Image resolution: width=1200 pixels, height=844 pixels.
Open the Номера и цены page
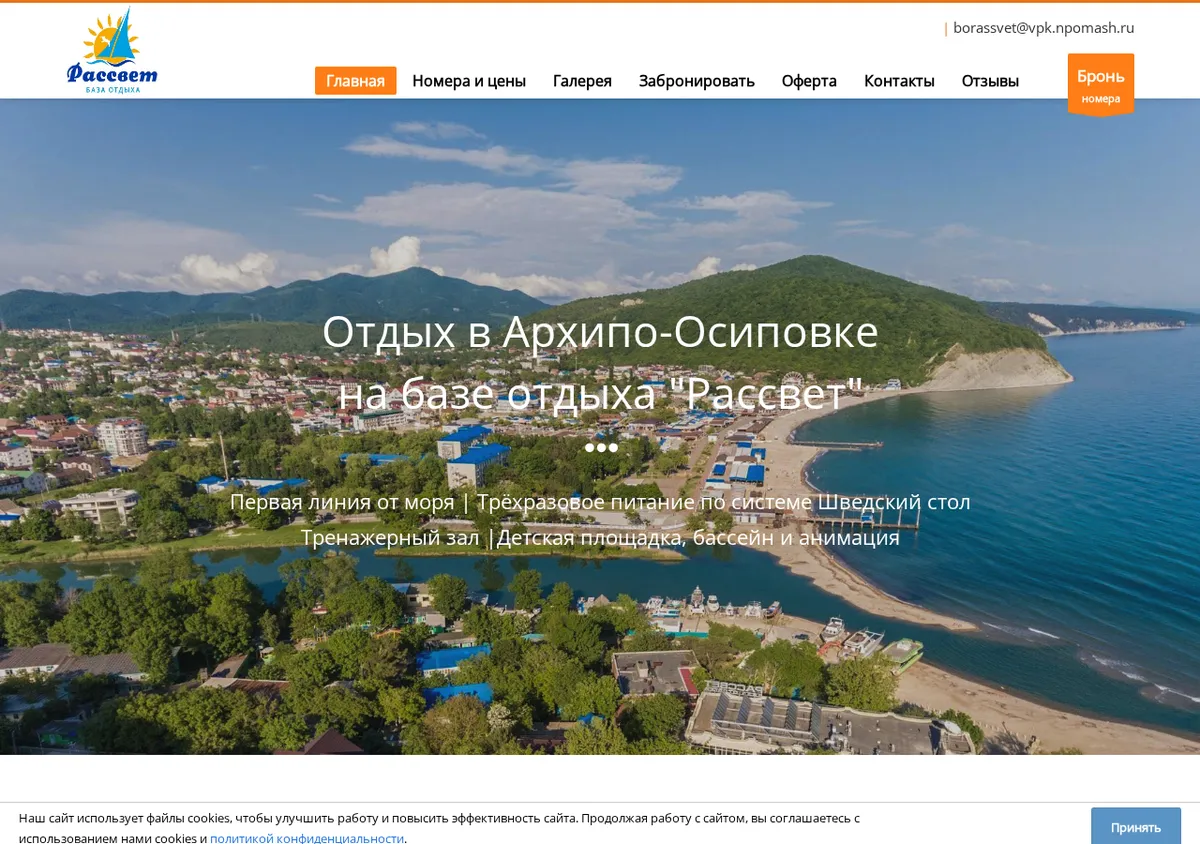469,81
